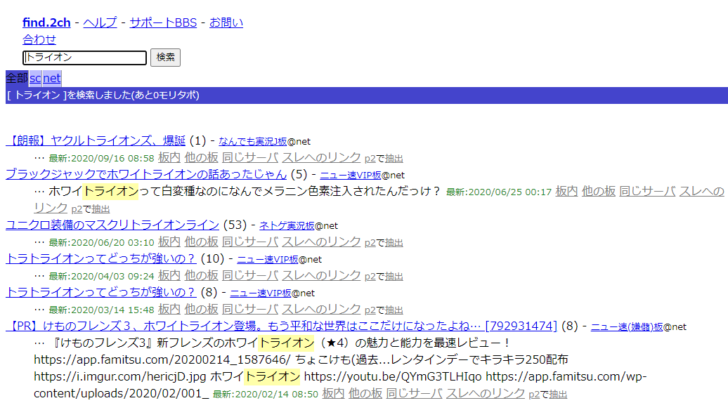
Task: Open thread ユニクロ装備のマスクリトライオンライン
Action: (x=112, y=225)
